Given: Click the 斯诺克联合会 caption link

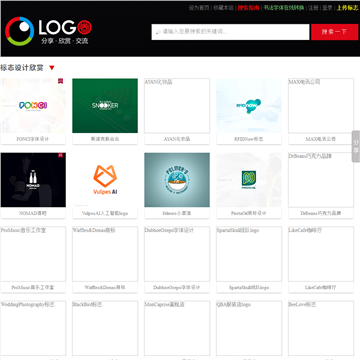Looking at the screenshot, I should [105, 139].
